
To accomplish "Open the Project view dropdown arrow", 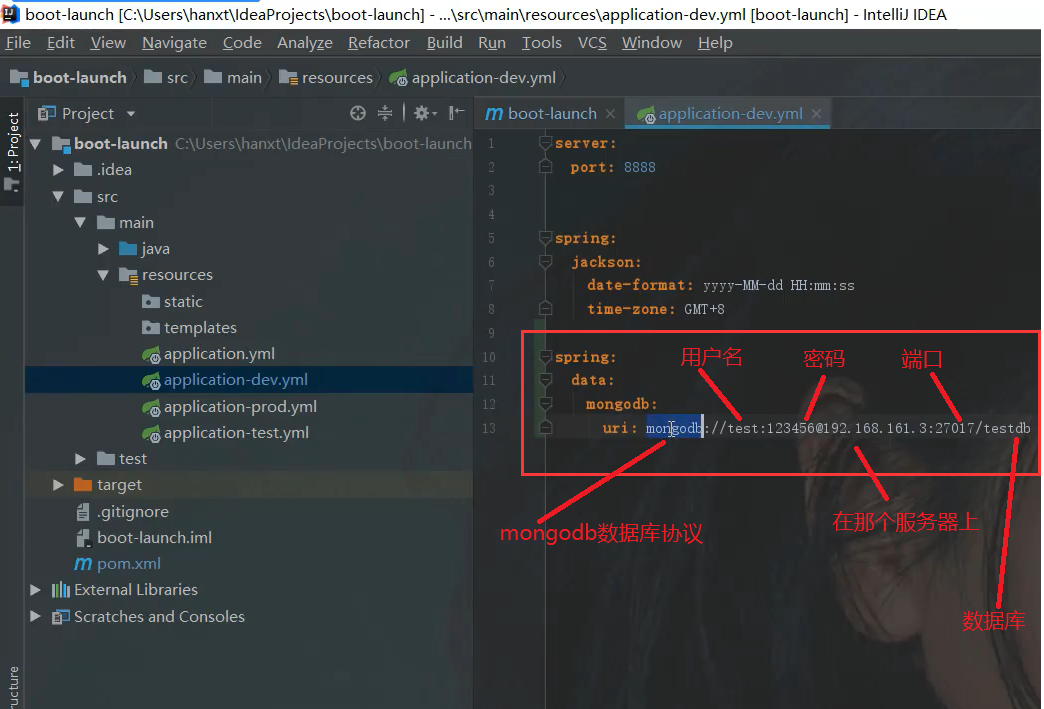I will 131,114.
